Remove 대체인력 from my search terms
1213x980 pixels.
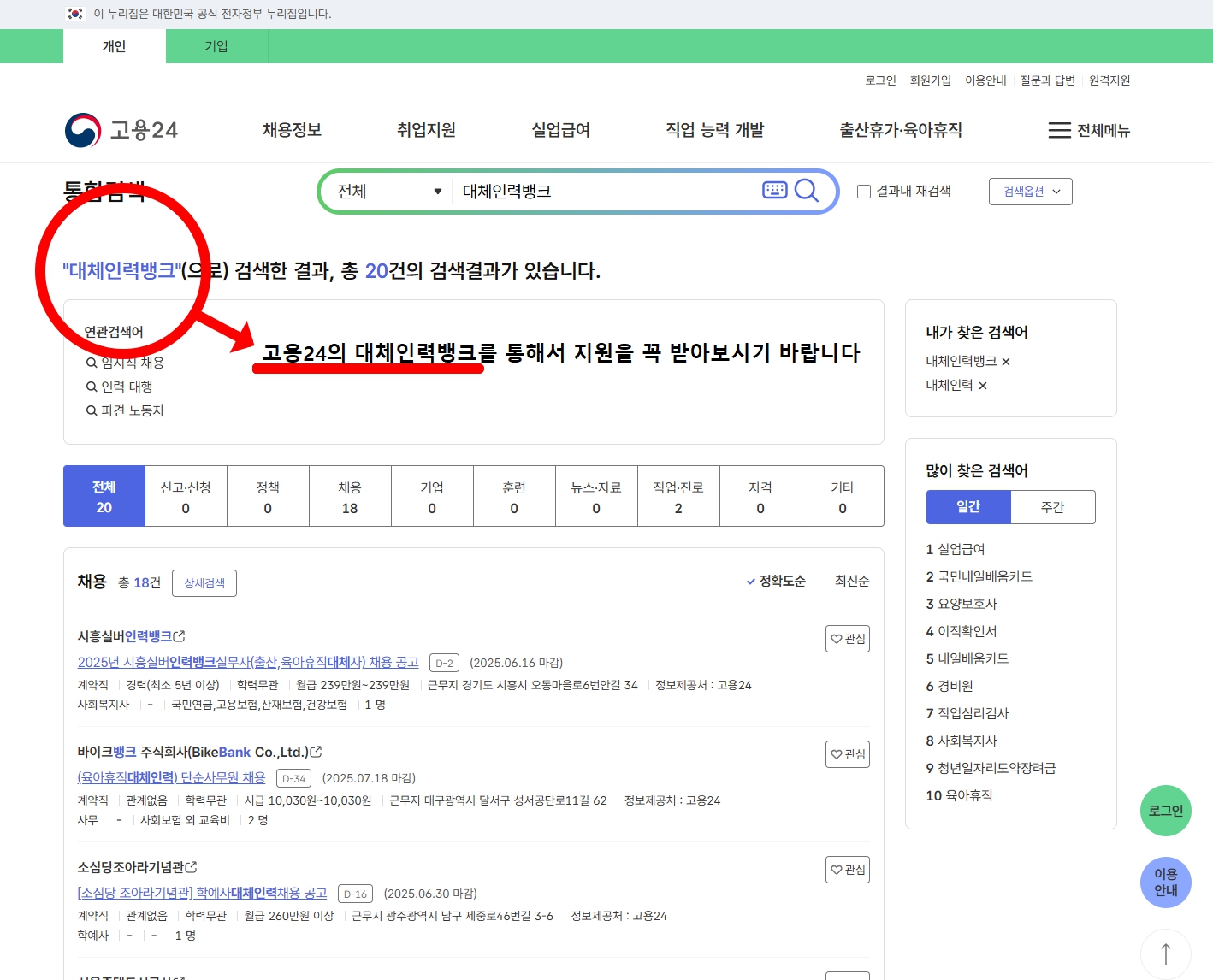click(x=983, y=386)
